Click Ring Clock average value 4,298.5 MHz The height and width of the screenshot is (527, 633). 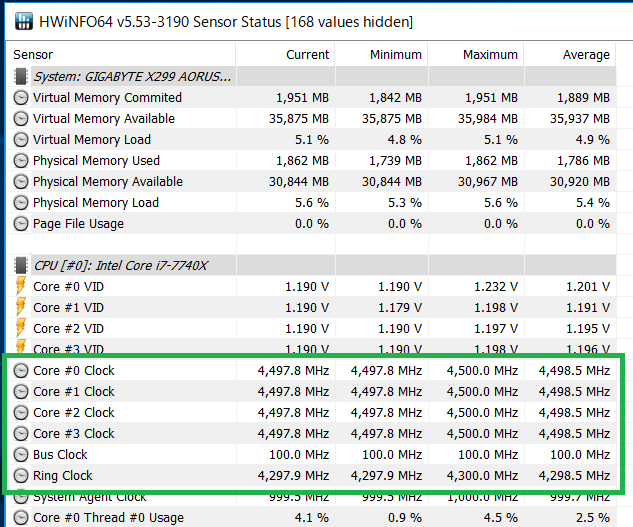pos(574,475)
